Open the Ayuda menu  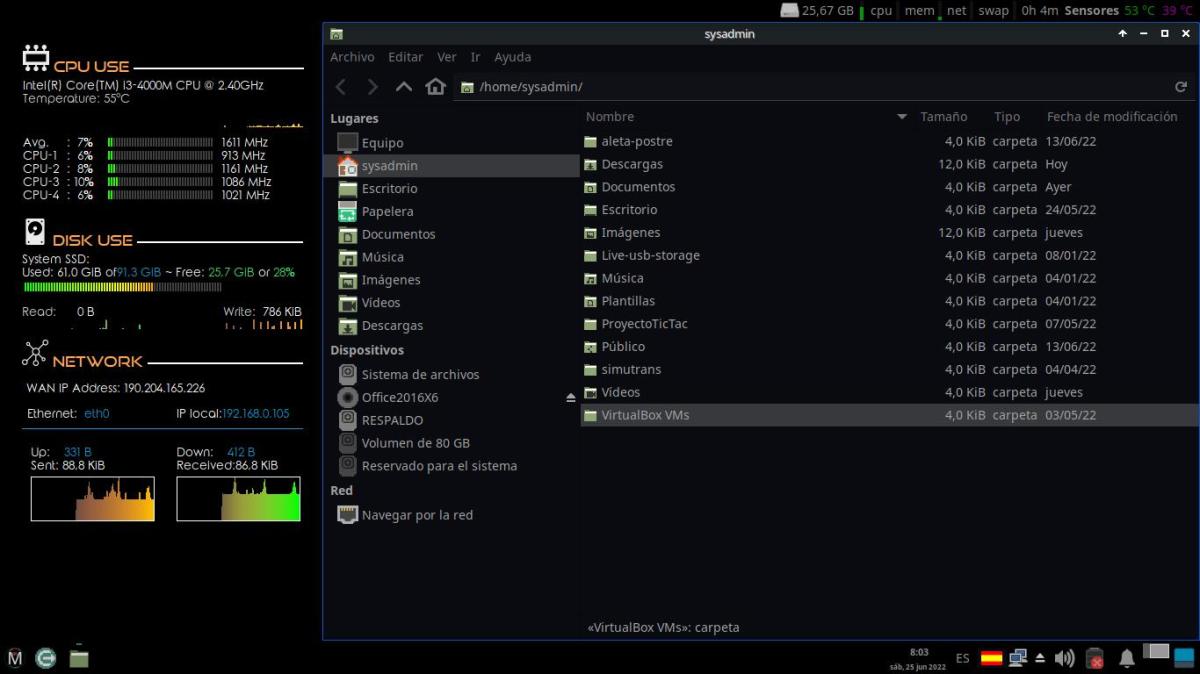click(512, 57)
